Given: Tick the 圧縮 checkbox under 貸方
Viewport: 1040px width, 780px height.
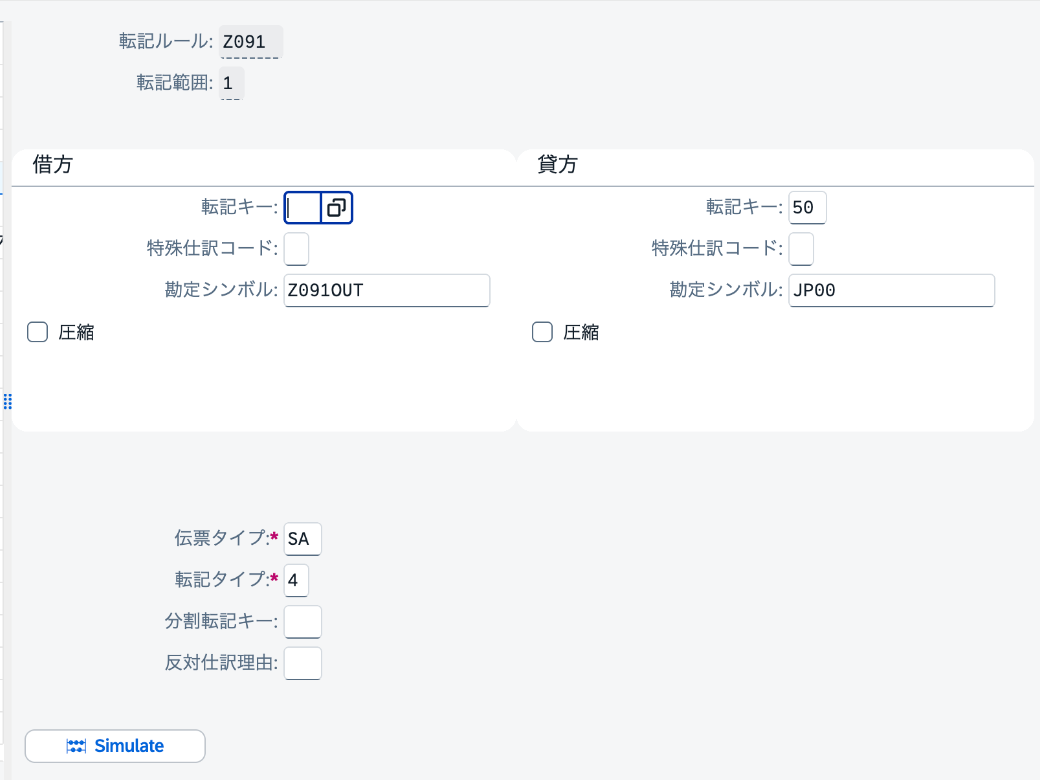Looking at the screenshot, I should 543,332.
